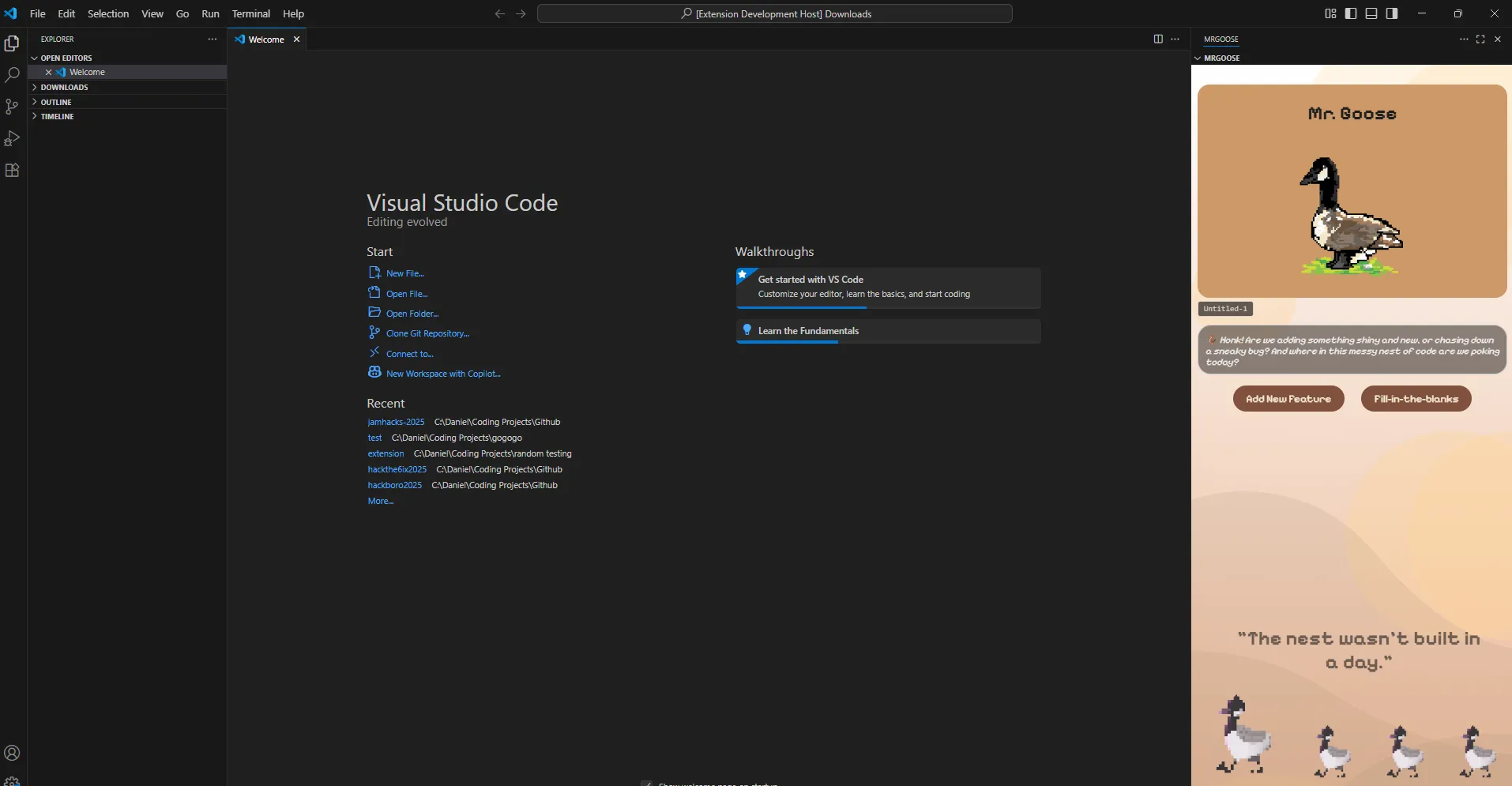Screen dimensions: 1512x786
Task: Click the Clone Git Repository link
Action: coord(427,333)
